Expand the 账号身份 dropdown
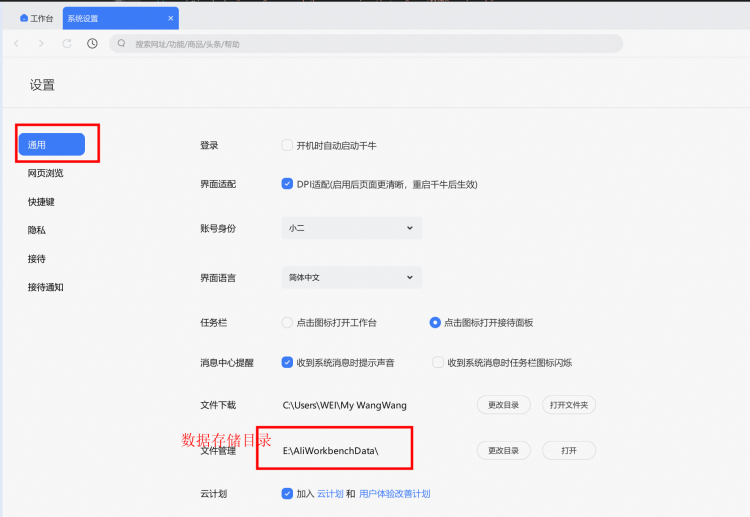The image size is (750, 517). click(x=352, y=228)
